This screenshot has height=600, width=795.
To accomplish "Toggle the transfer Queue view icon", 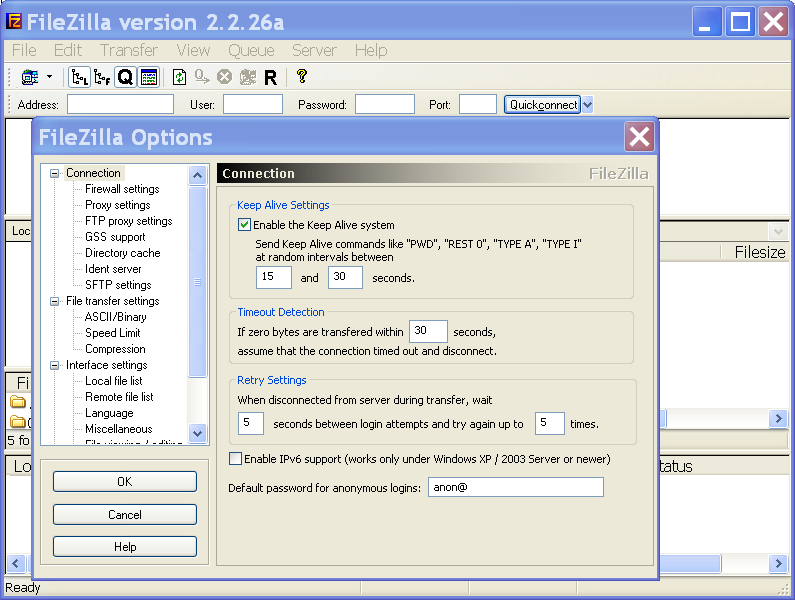I will coord(125,77).
